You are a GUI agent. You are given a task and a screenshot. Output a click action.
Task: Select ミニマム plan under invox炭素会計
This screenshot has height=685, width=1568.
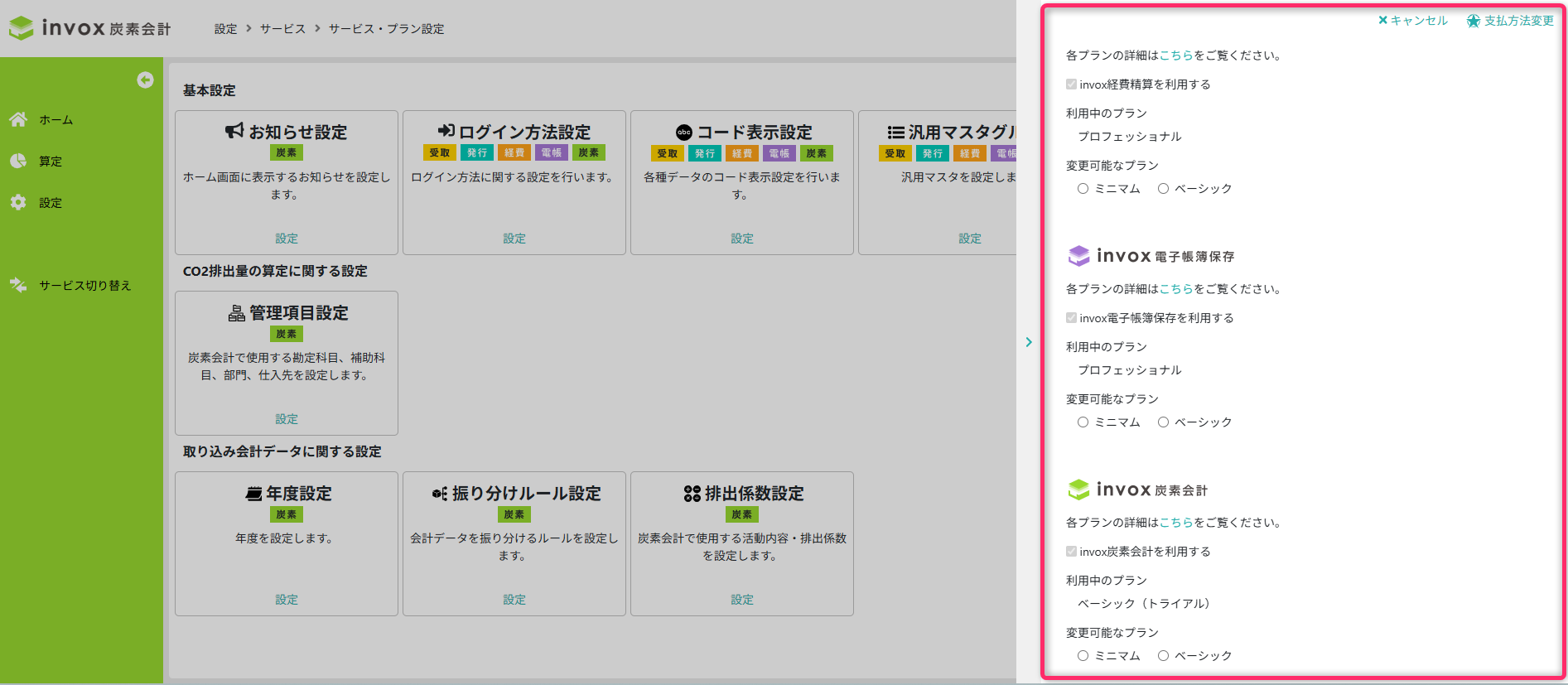1083,655
